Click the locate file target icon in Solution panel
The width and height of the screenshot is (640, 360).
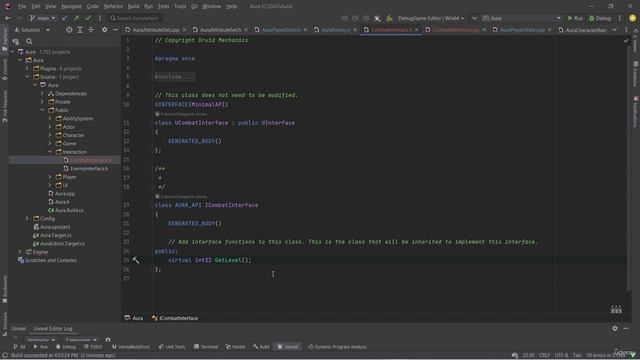pos(69,30)
